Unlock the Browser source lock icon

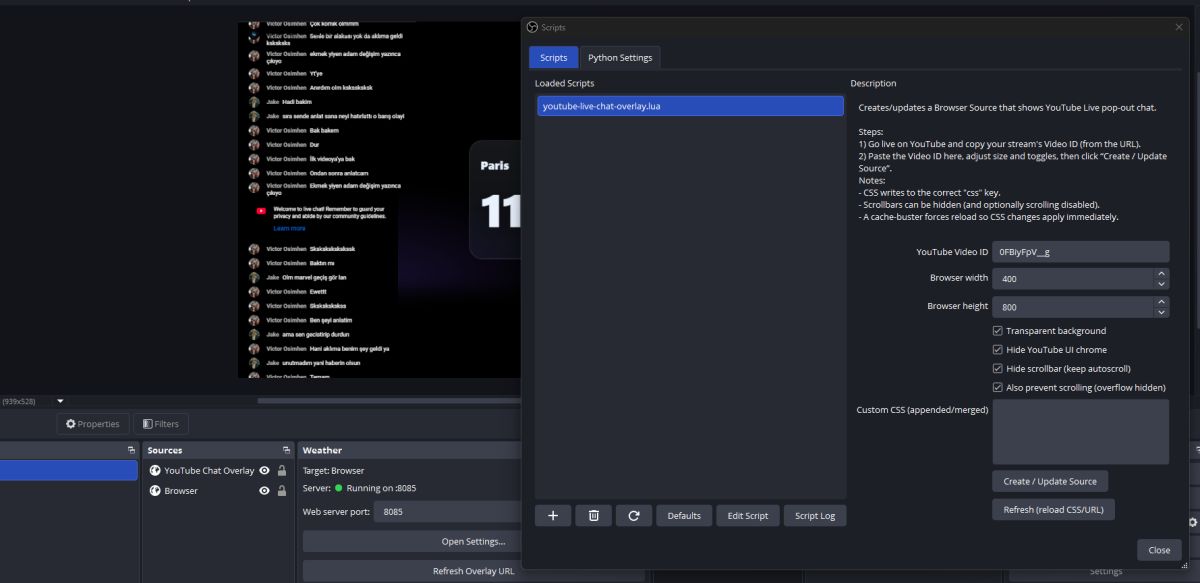pos(281,490)
